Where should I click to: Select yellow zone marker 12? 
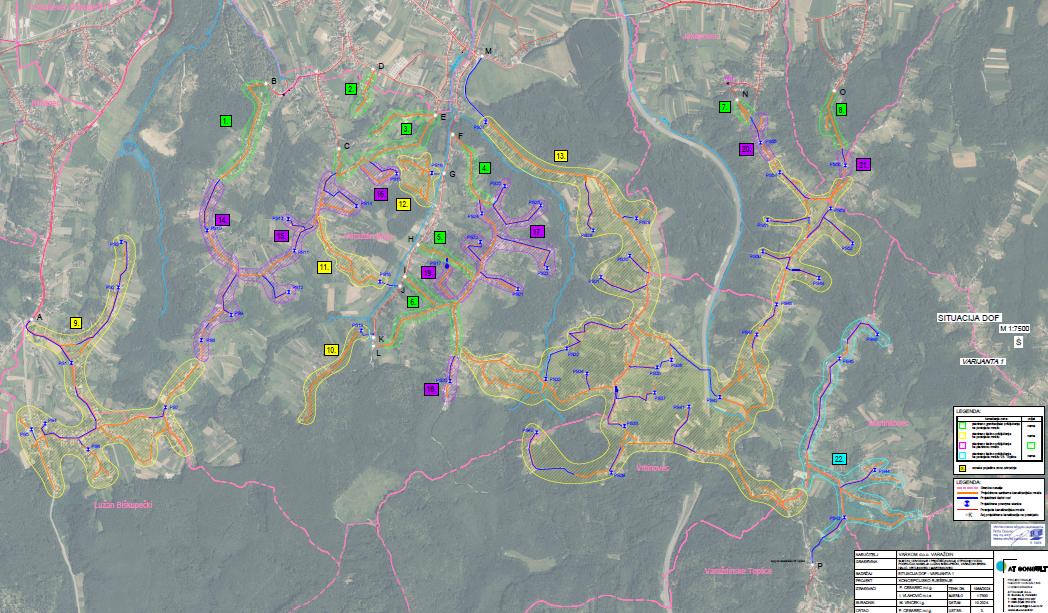point(403,205)
